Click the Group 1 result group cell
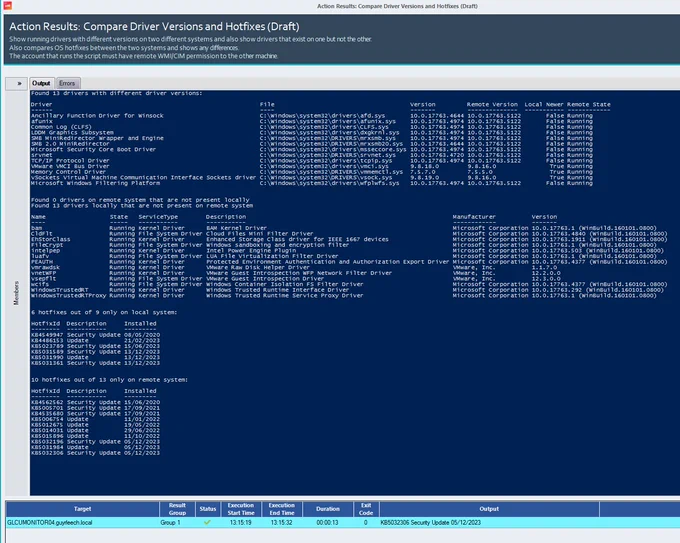680x543 pixels. pos(170,522)
